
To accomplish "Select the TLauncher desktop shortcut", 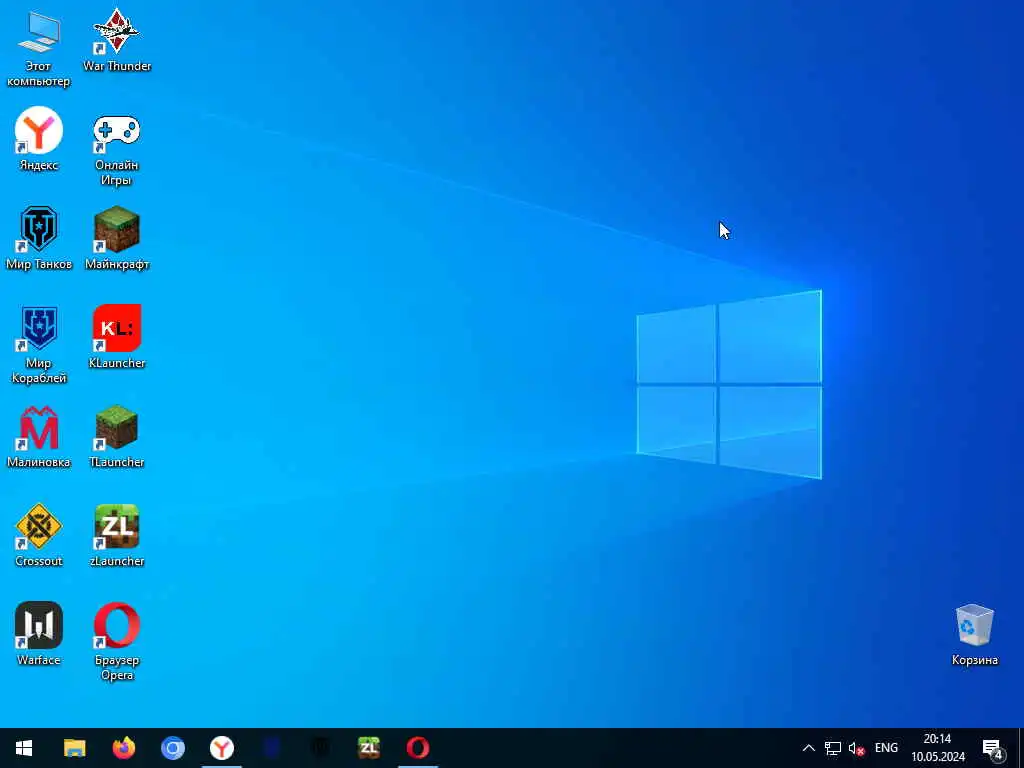I will 117,437.
